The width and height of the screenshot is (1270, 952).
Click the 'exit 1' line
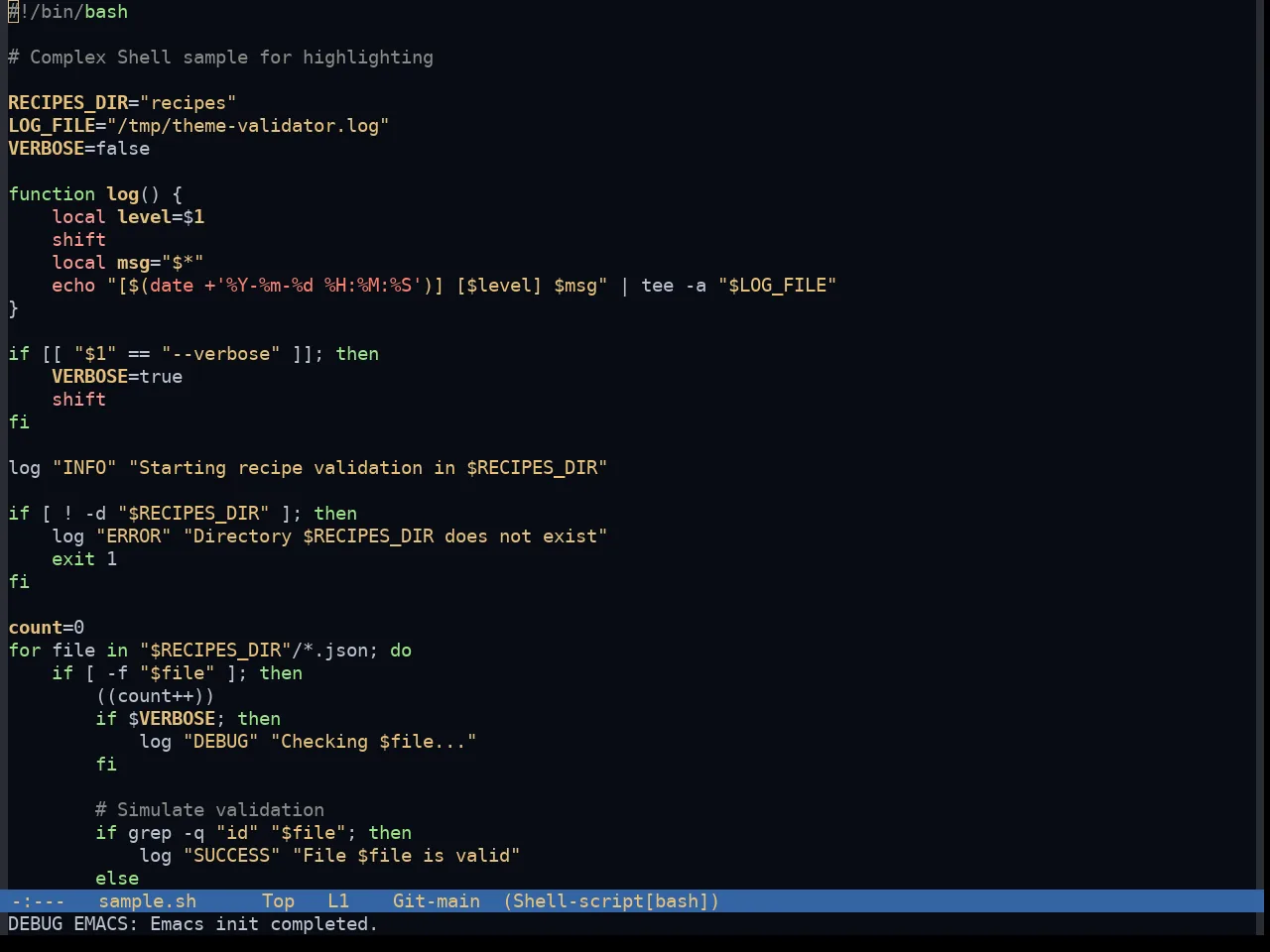coord(84,559)
